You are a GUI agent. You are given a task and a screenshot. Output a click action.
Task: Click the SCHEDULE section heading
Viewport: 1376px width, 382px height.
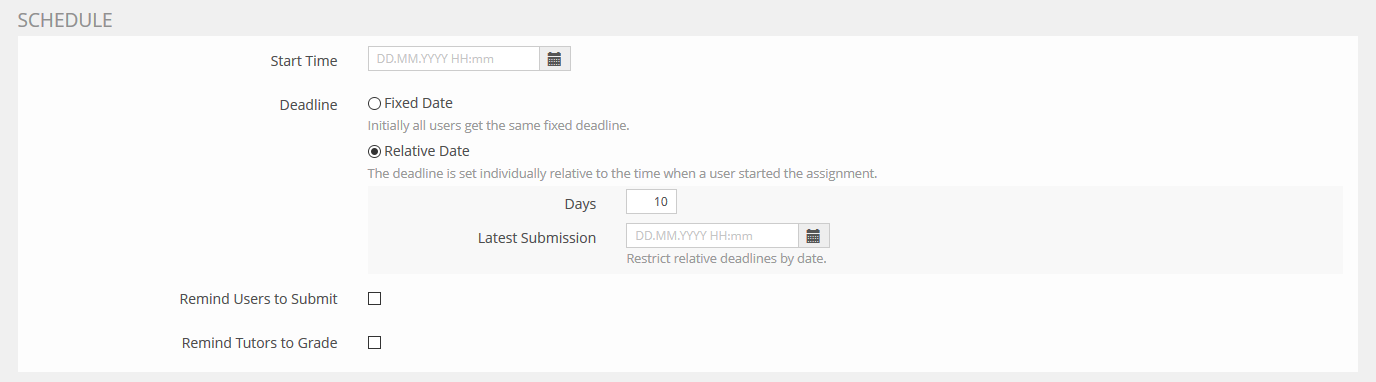pyautogui.click(x=65, y=19)
